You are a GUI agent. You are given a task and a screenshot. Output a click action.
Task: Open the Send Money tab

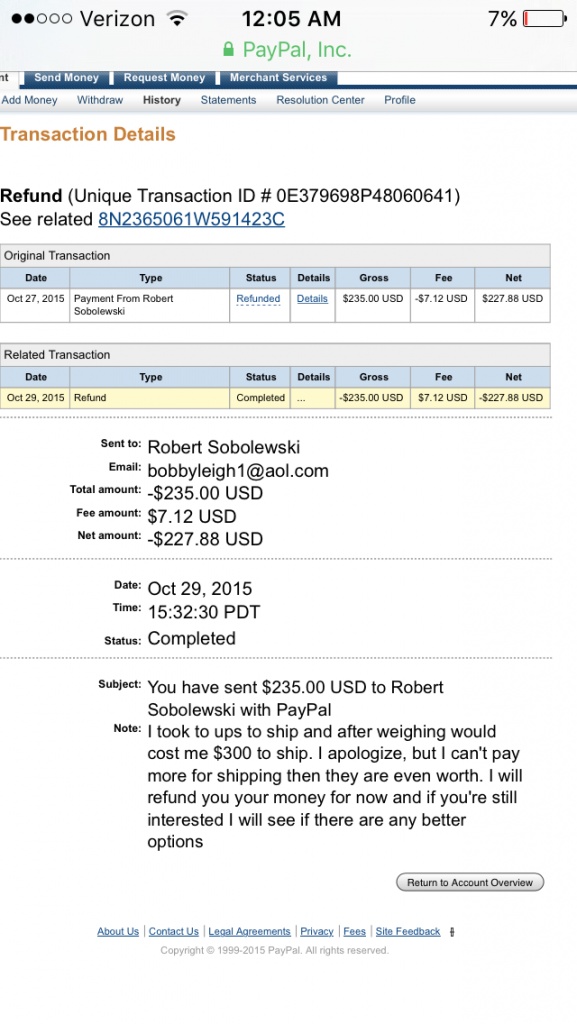click(66, 78)
